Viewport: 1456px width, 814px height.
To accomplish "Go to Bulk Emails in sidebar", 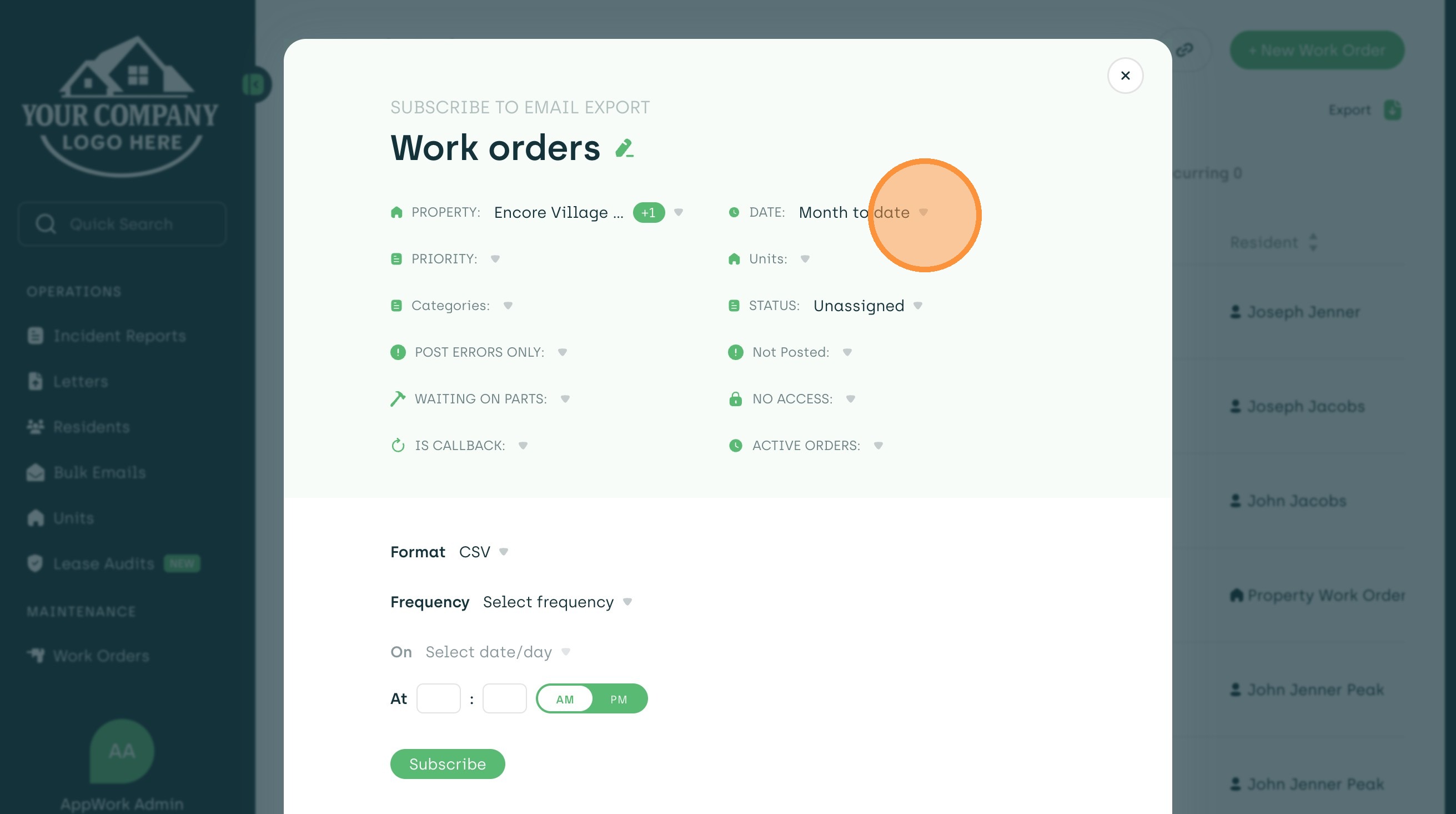I will tap(99, 472).
